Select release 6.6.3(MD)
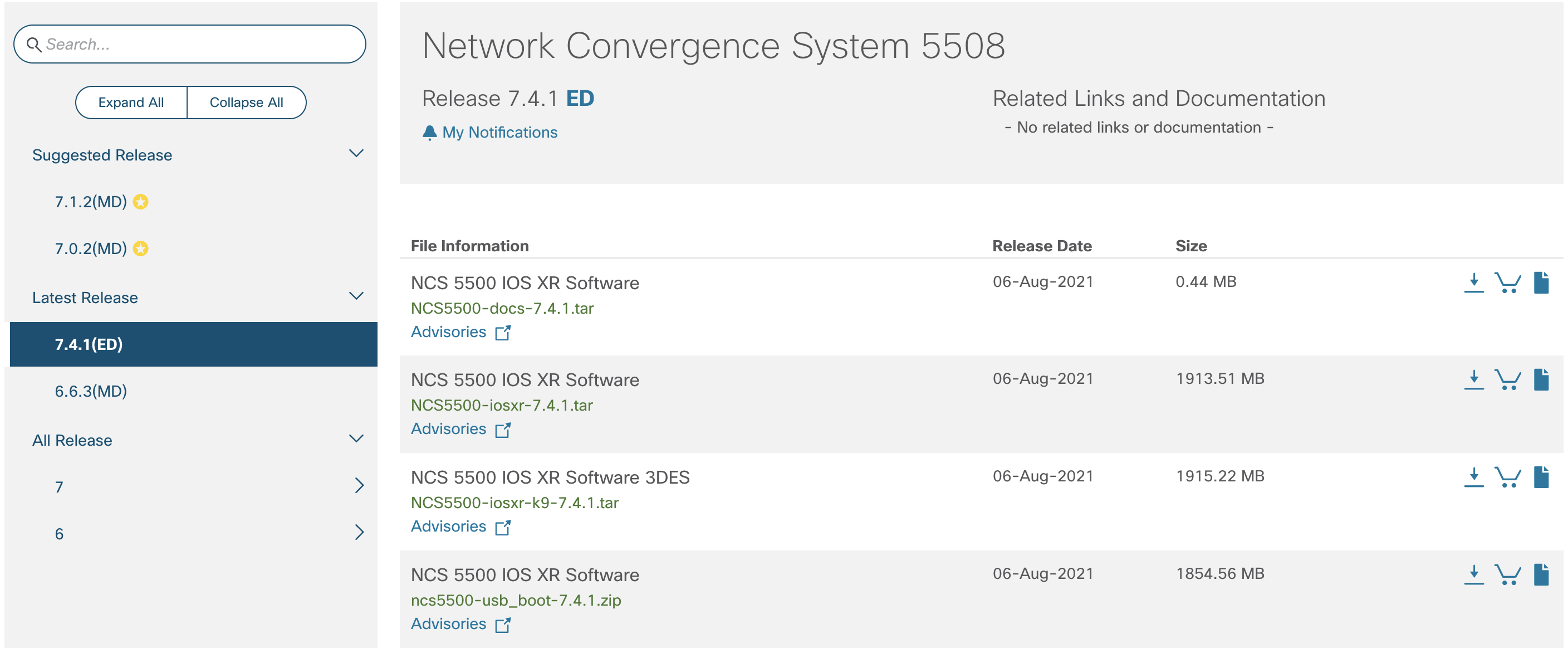This screenshot has height=653, width=1568. coord(91,391)
